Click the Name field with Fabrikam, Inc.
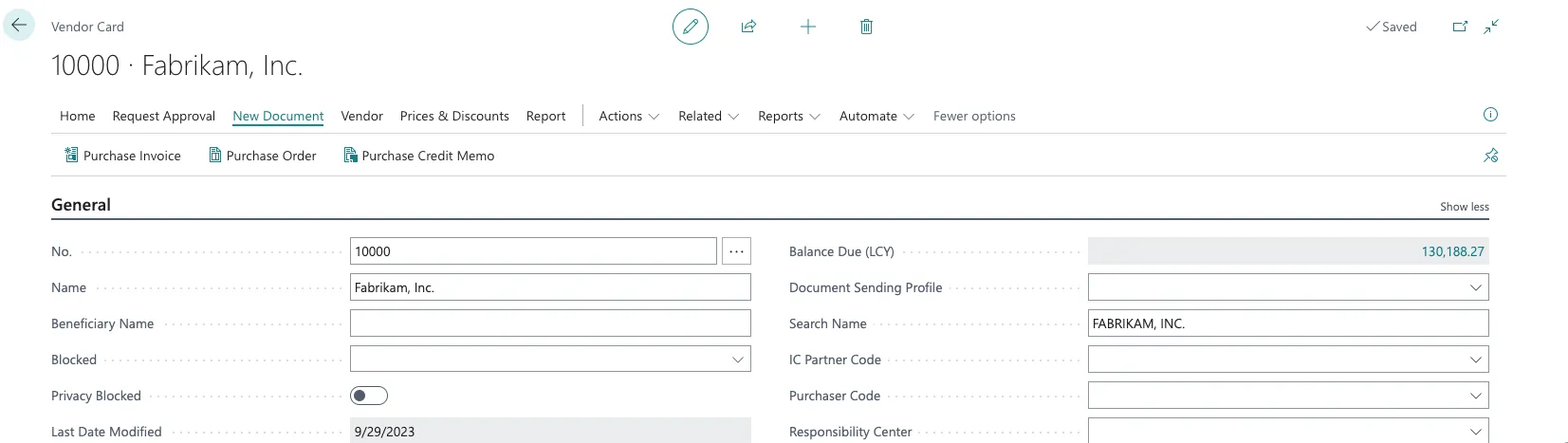Screen dimensions: 1568x443 (550, 287)
